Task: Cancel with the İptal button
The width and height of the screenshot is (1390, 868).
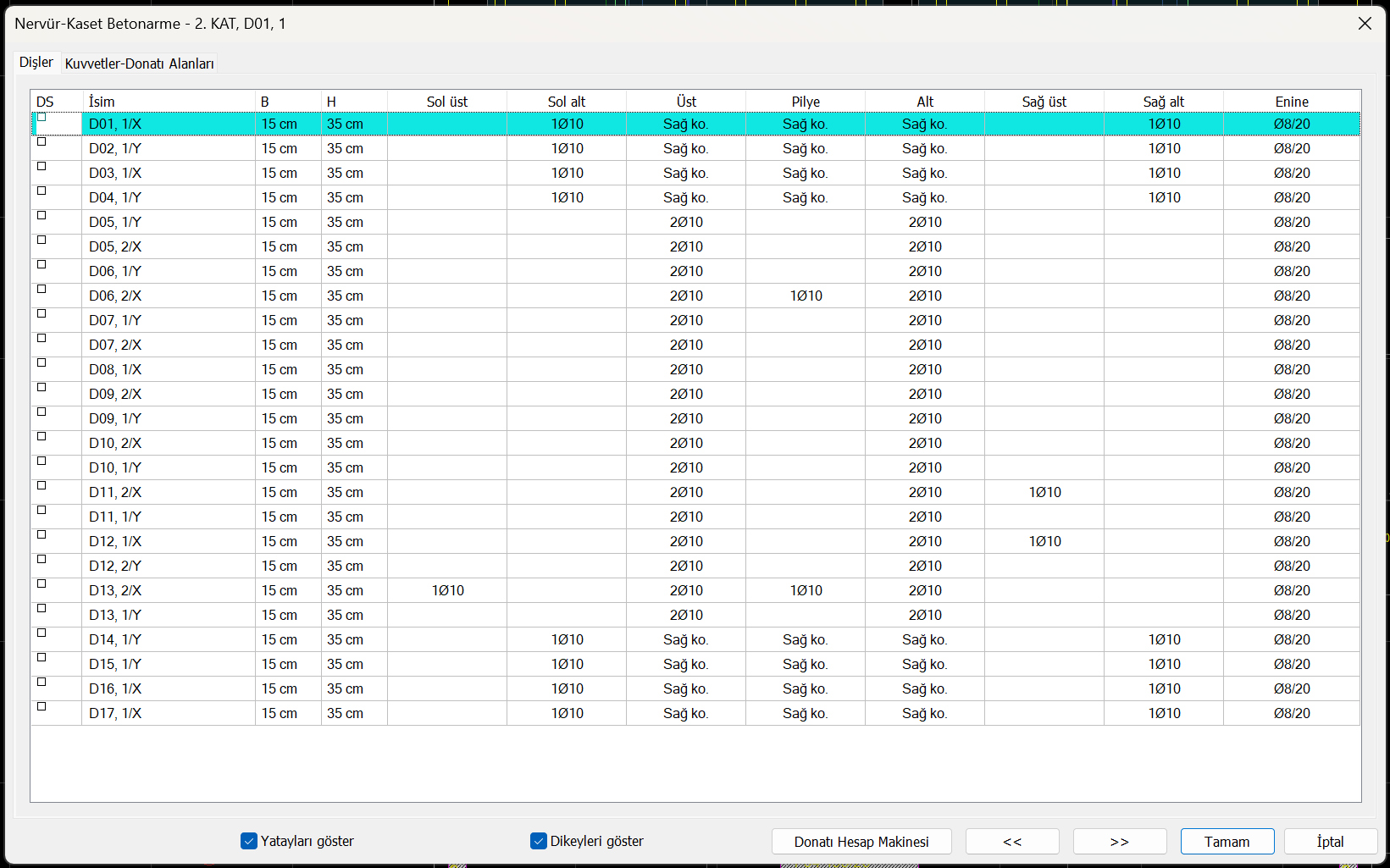Action: click(x=1331, y=842)
